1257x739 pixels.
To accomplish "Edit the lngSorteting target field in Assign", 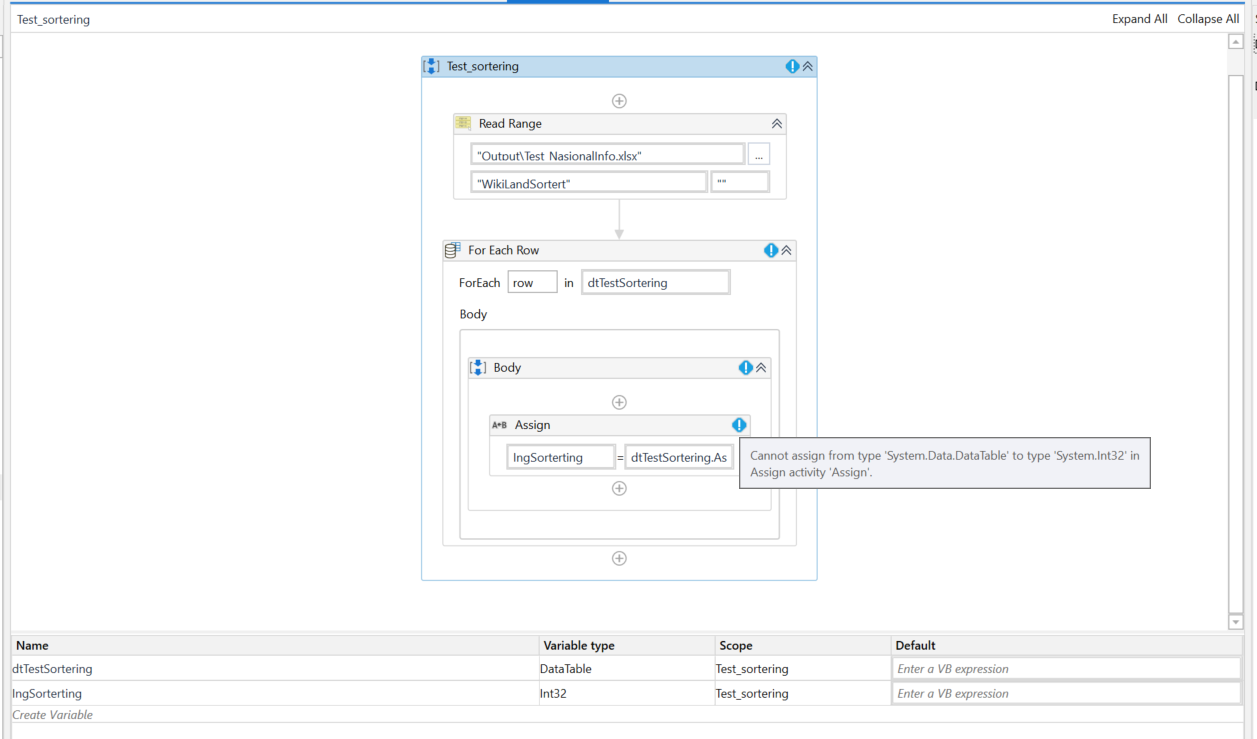I will tap(560, 457).
